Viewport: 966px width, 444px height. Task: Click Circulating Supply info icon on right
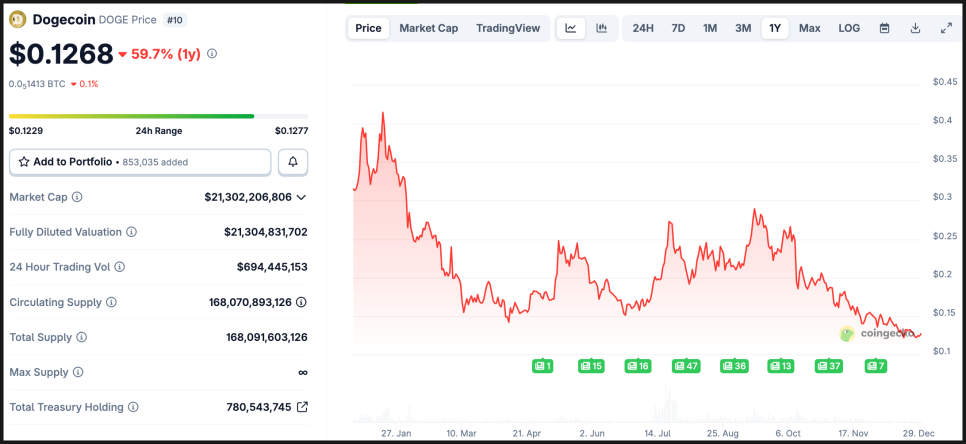[x=301, y=302]
